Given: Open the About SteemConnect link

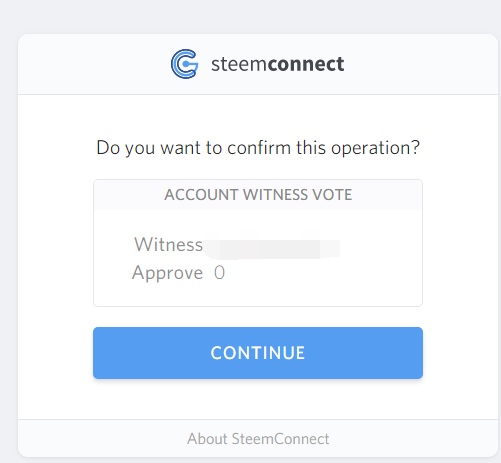Looking at the screenshot, I should coord(258,439).
